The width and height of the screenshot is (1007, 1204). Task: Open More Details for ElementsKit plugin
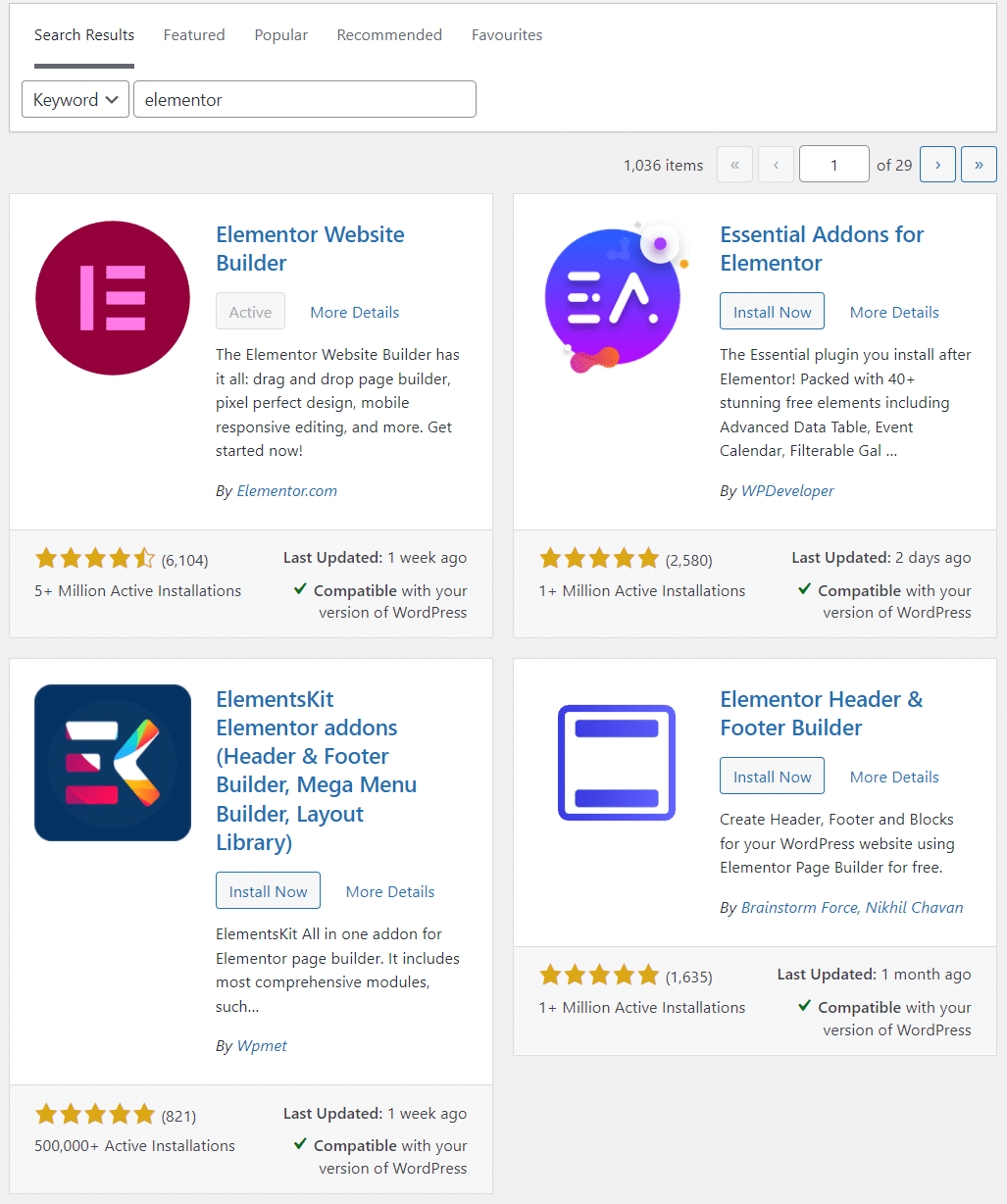point(390,891)
